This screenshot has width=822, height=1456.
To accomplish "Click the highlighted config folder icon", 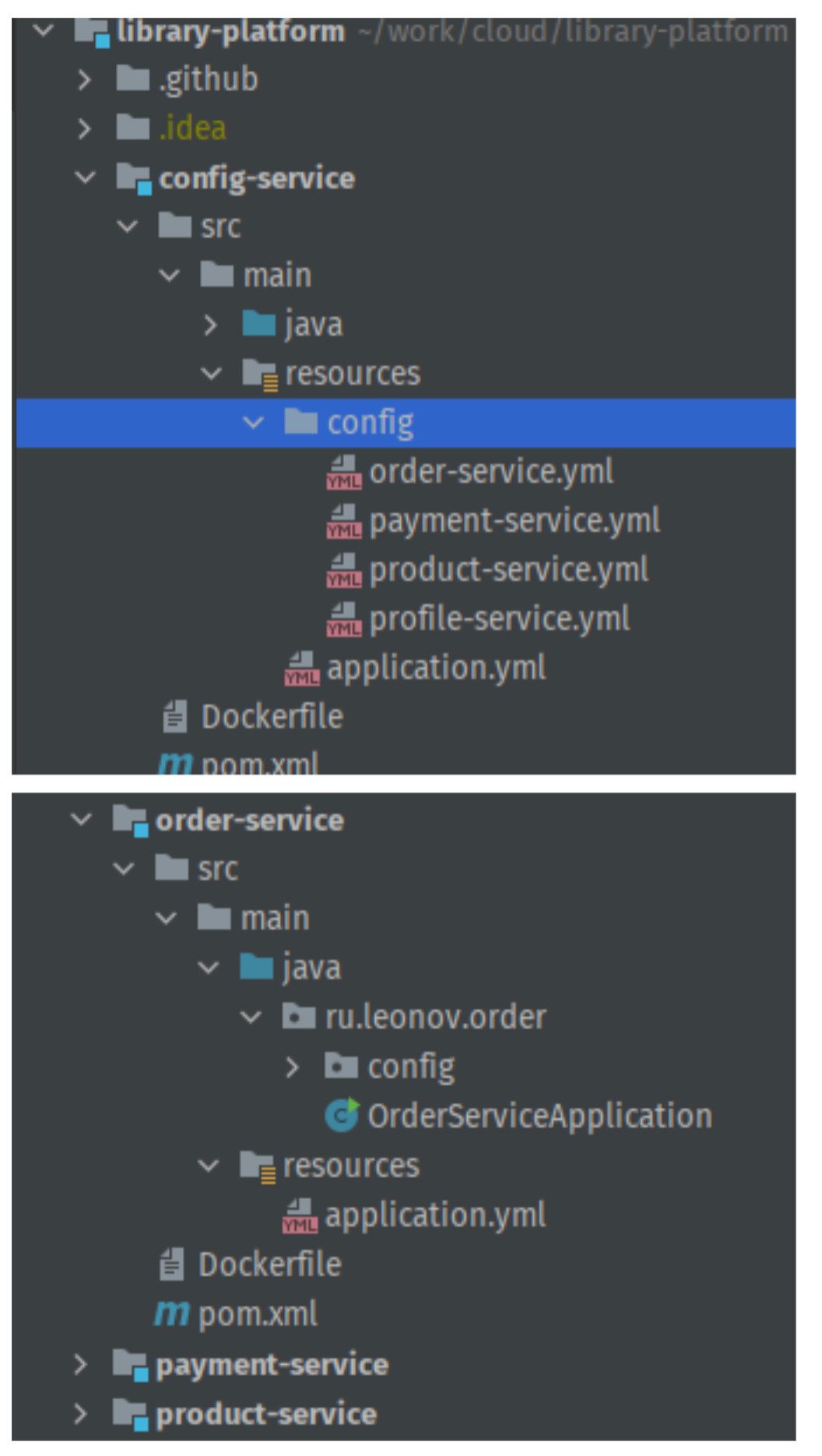I will (x=301, y=422).
